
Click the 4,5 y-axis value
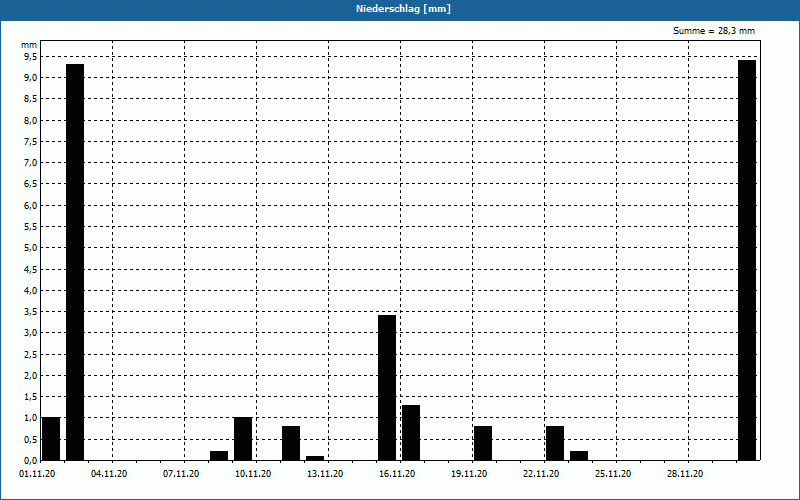pos(31,269)
